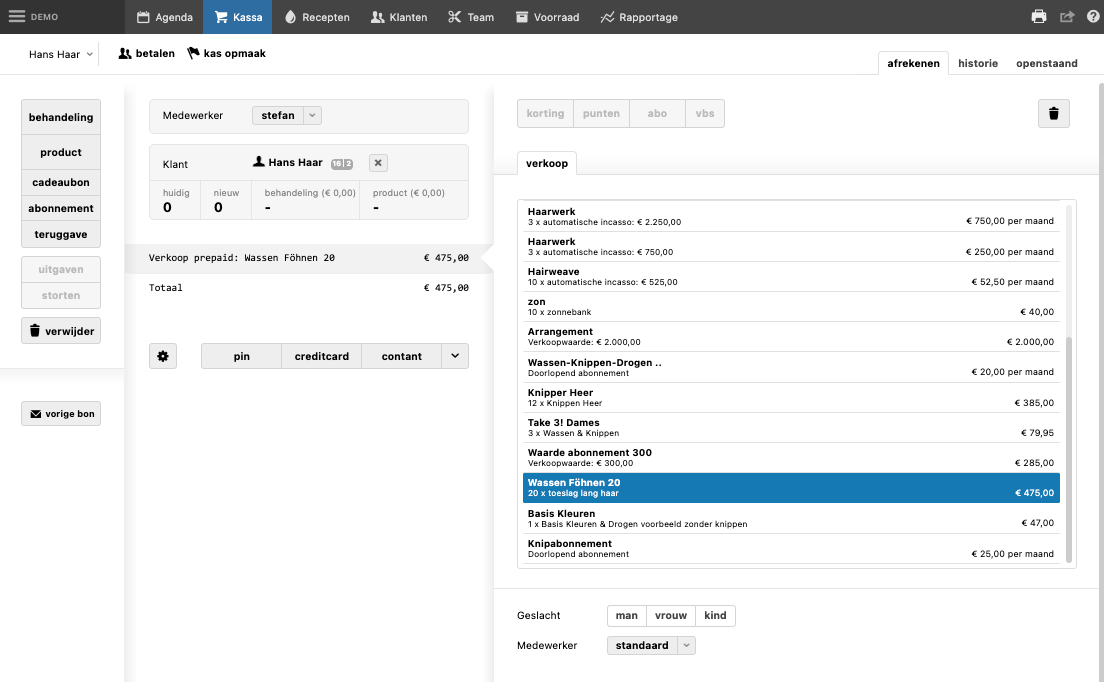This screenshot has width=1104, height=682.
Task: Open the Voorraad menu
Action: coord(547,17)
